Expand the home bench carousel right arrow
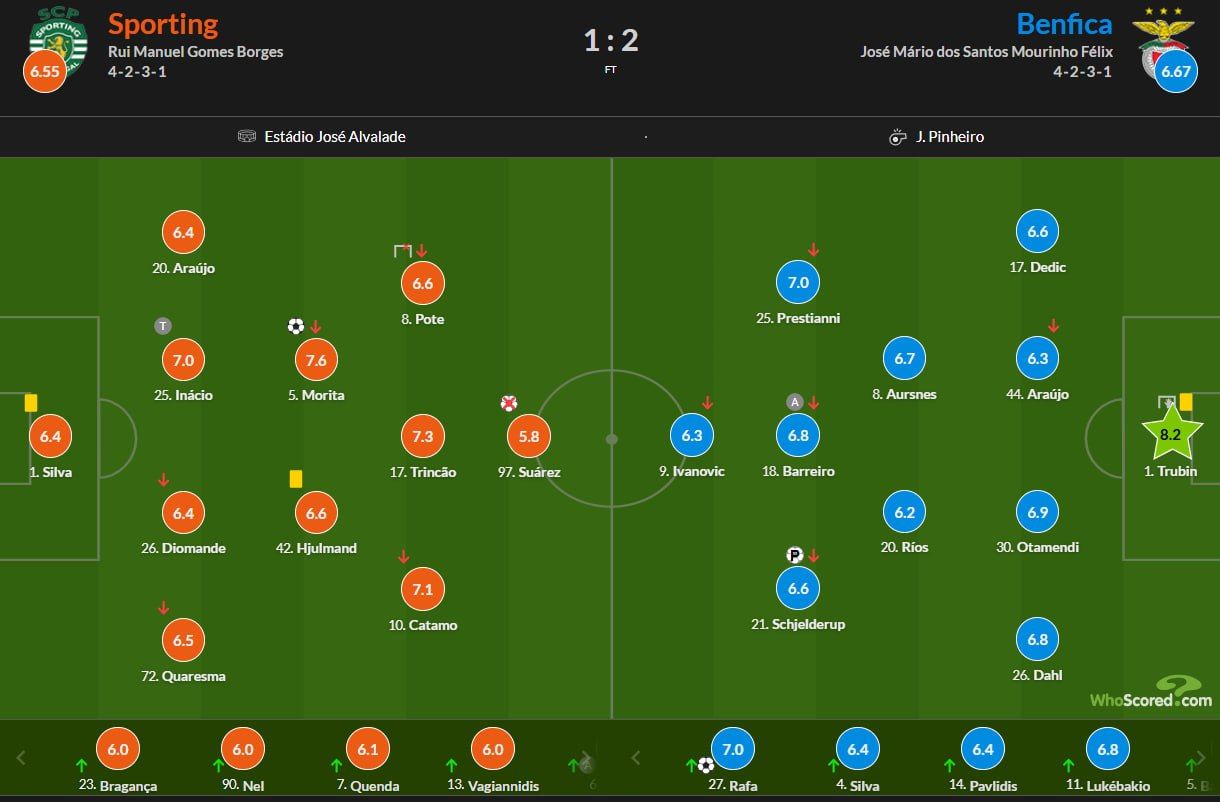1220x802 pixels. point(585,760)
